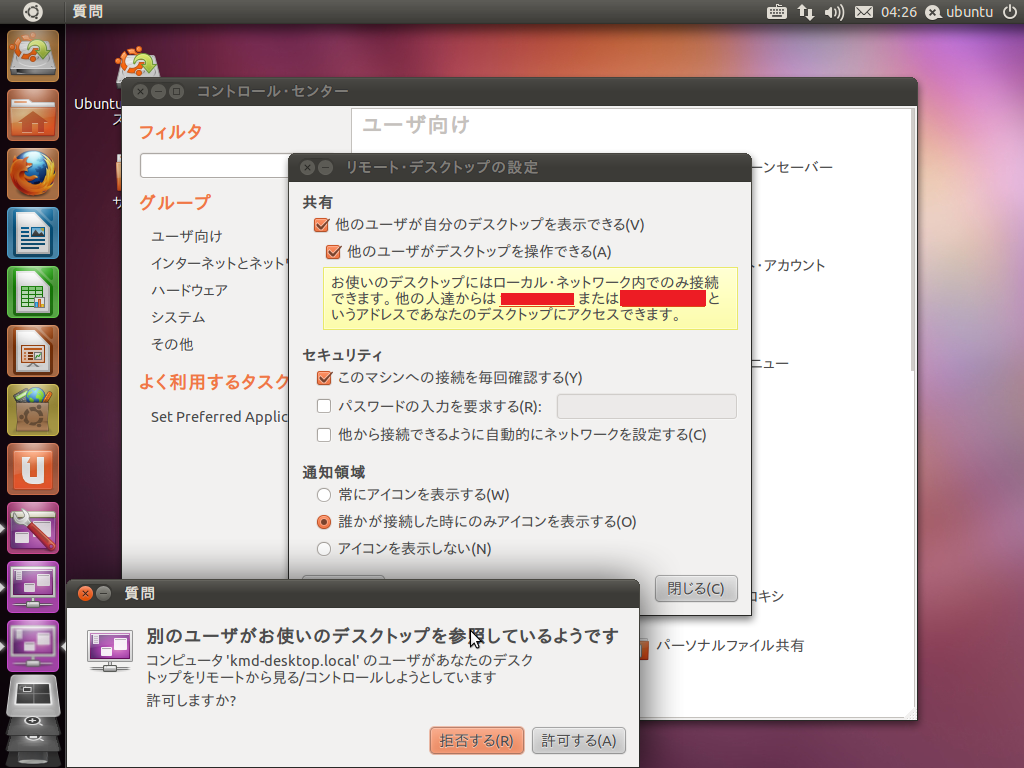Viewport: 1024px width, 768px height.
Task: Click 閉じる(C) button in remote desktop settings
Action: tap(696, 588)
